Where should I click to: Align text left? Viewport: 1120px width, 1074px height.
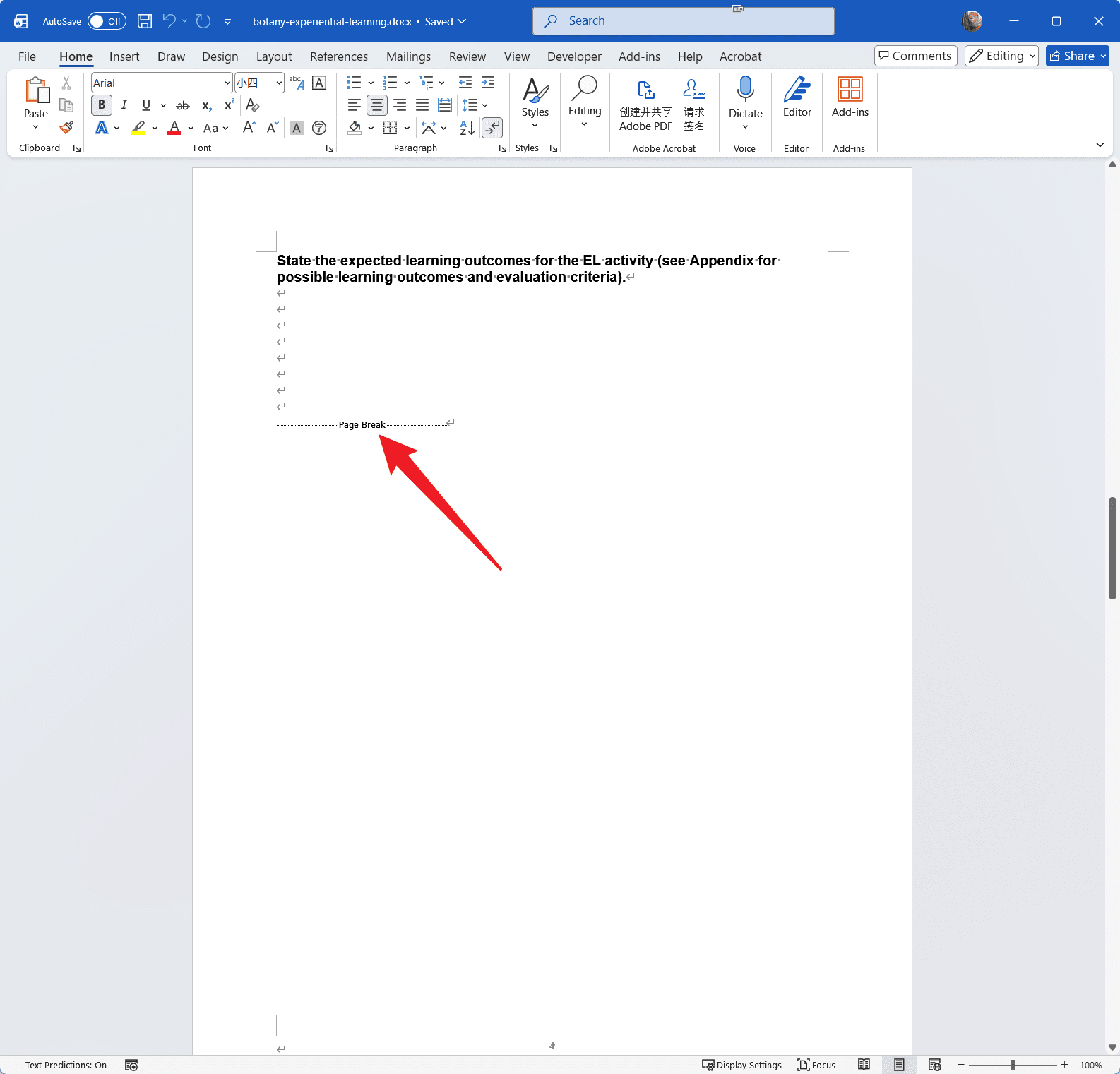point(355,105)
